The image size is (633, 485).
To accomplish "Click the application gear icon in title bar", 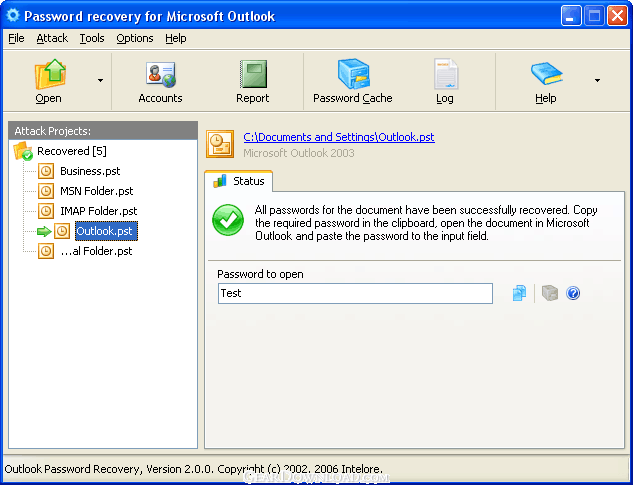I will [13, 15].
